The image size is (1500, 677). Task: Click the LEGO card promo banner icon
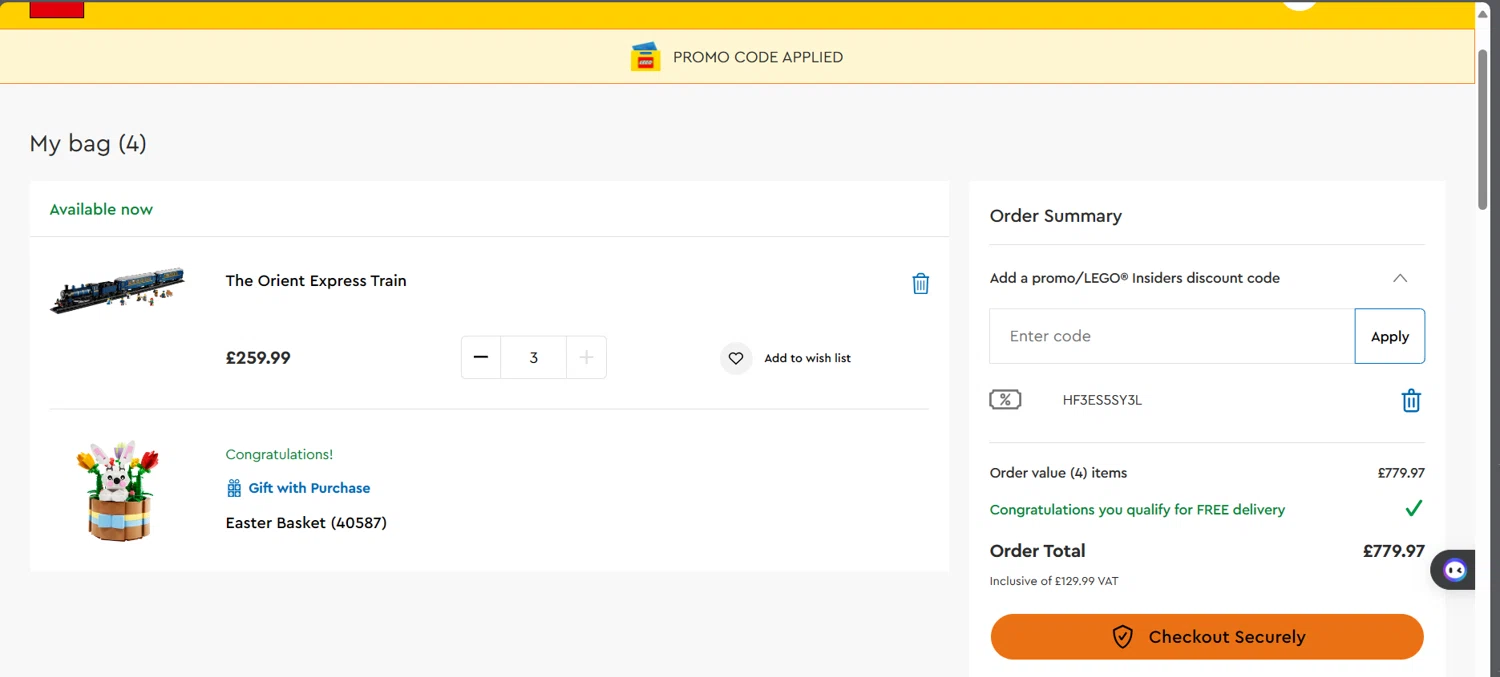click(x=646, y=57)
